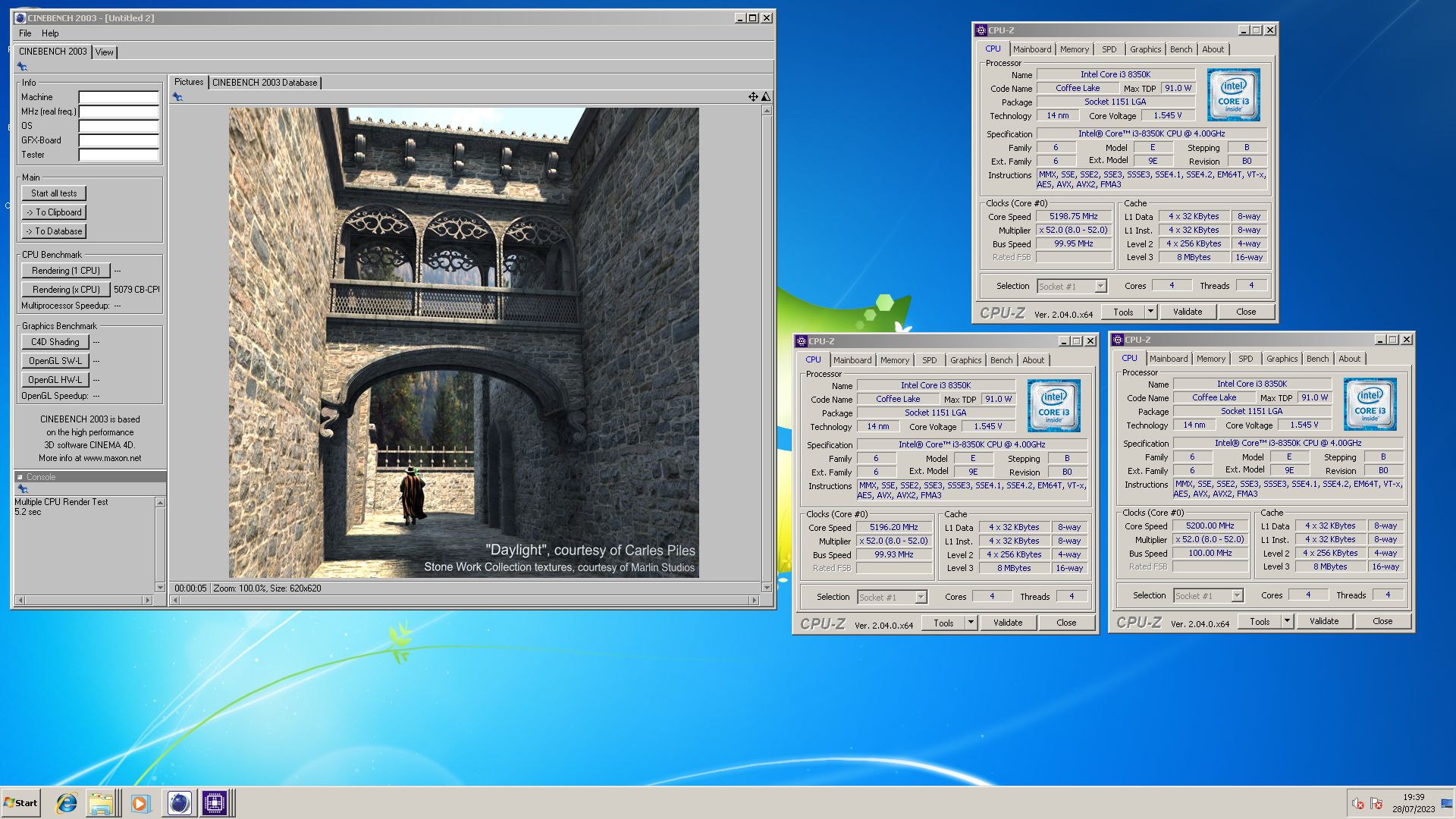The width and height of the screenshot is (1456, 819).
Task: Switch to the CINEBENCH taskbar icon
Action: tap(180, 803)
